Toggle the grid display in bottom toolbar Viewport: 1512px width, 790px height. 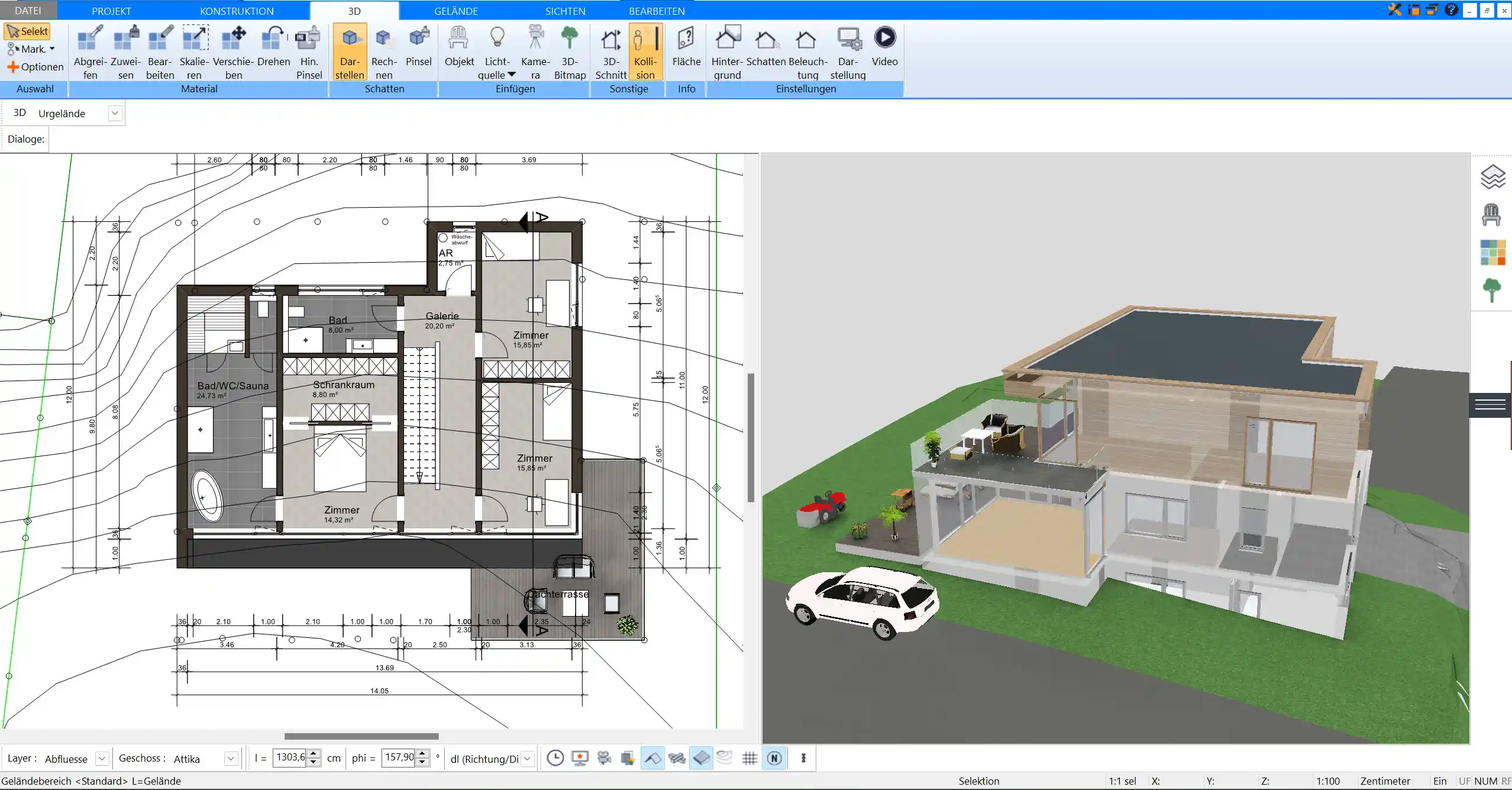pos(749,758)
